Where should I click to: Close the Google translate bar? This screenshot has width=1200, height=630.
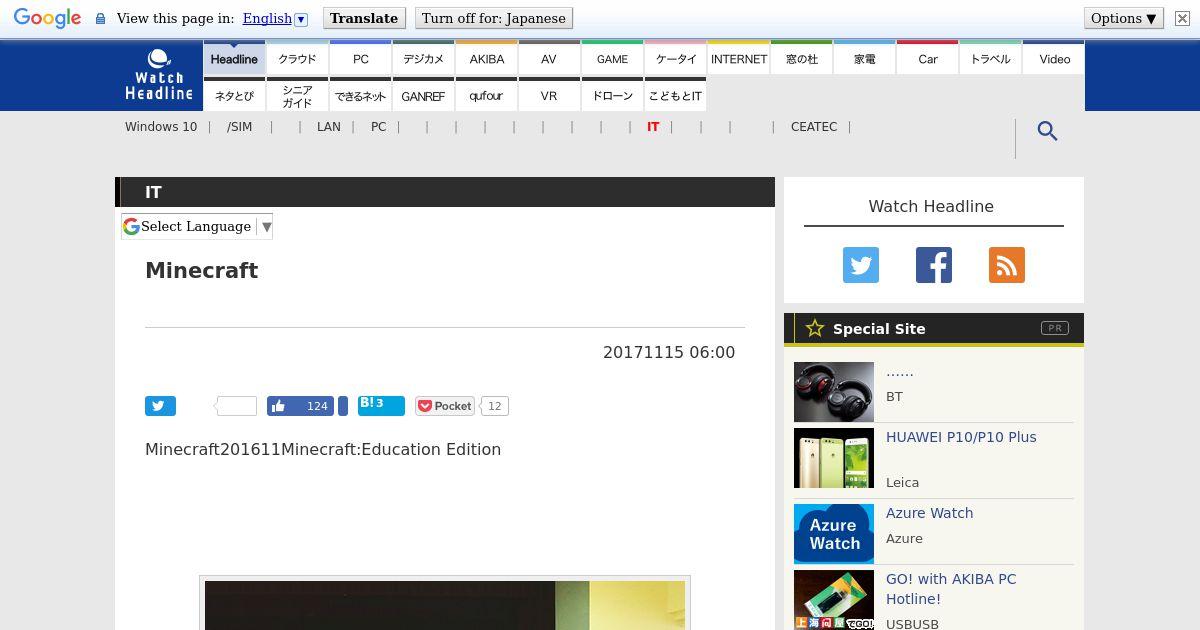[1180, 18]
